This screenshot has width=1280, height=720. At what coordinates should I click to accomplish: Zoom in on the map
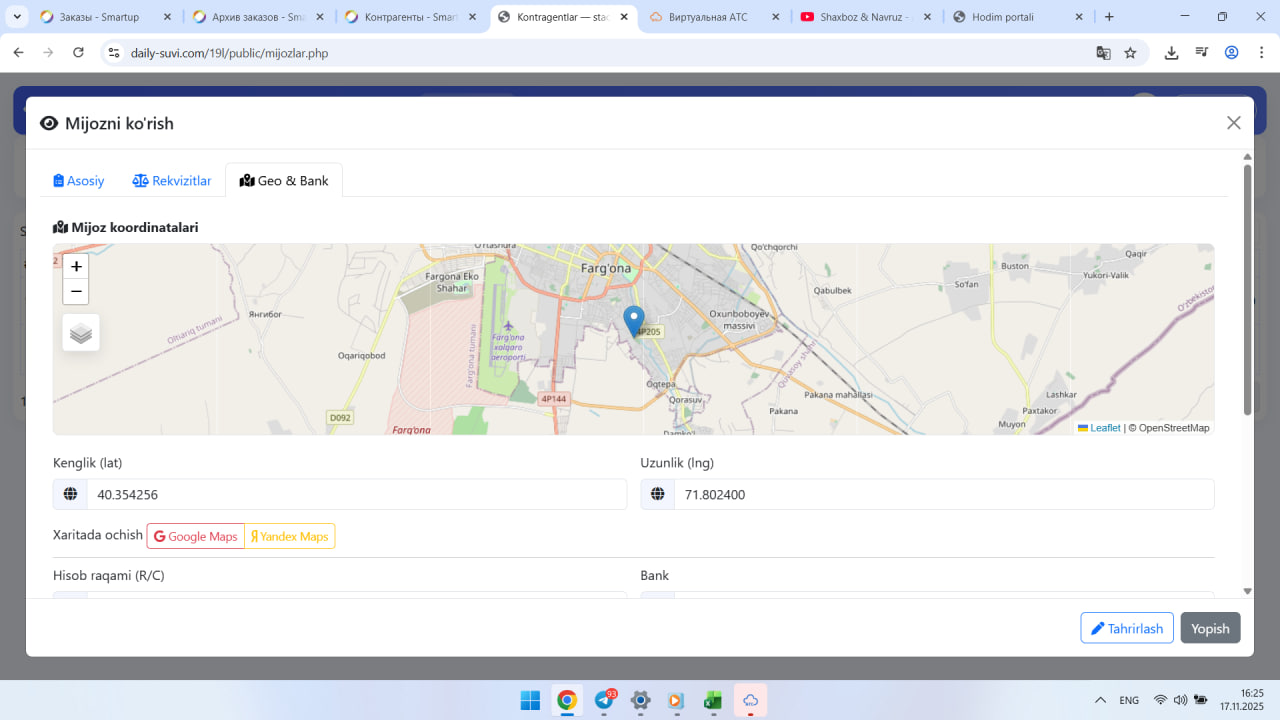76,266
